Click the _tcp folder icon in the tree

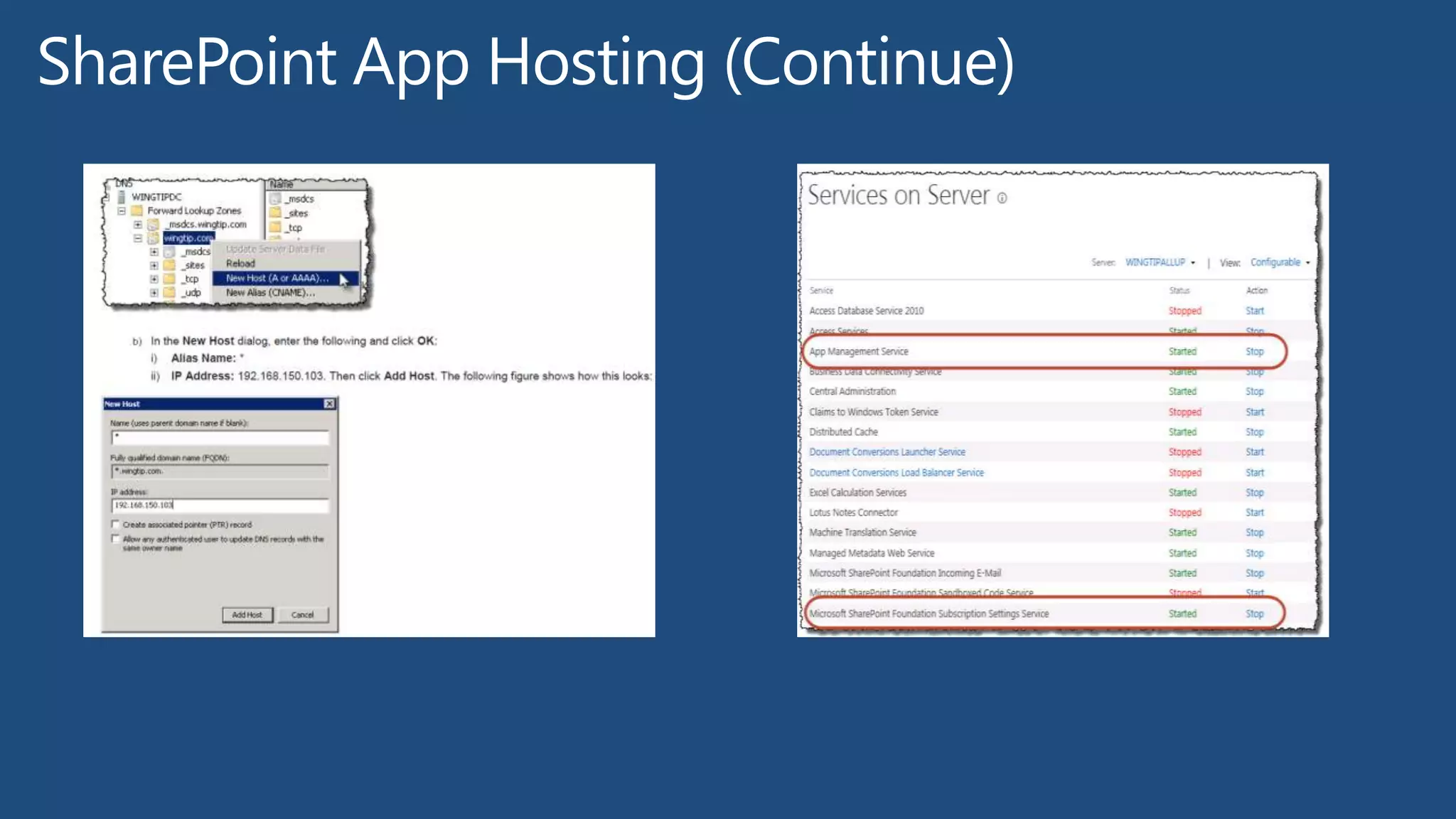point(169,279)
